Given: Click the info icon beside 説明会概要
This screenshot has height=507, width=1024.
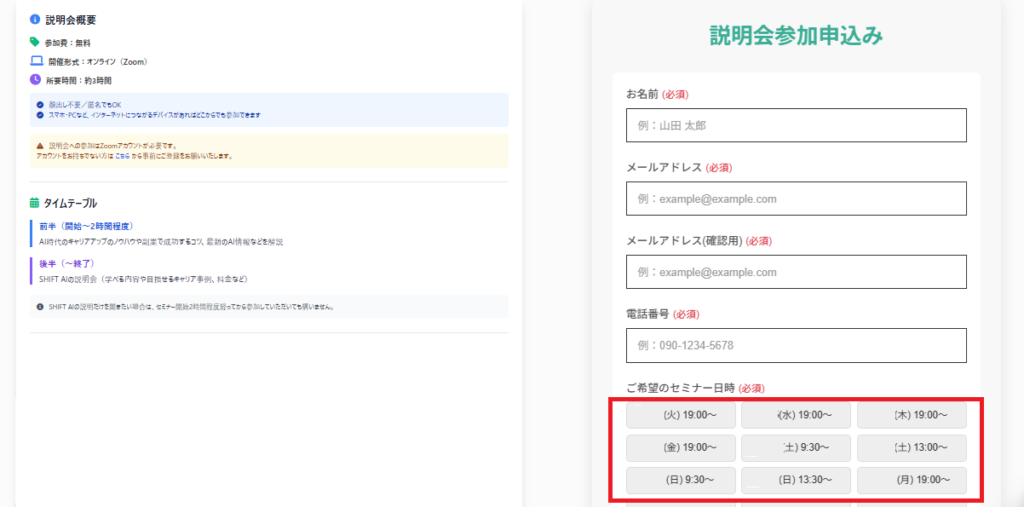Looking at the screenshot, I should pos(35,20).
